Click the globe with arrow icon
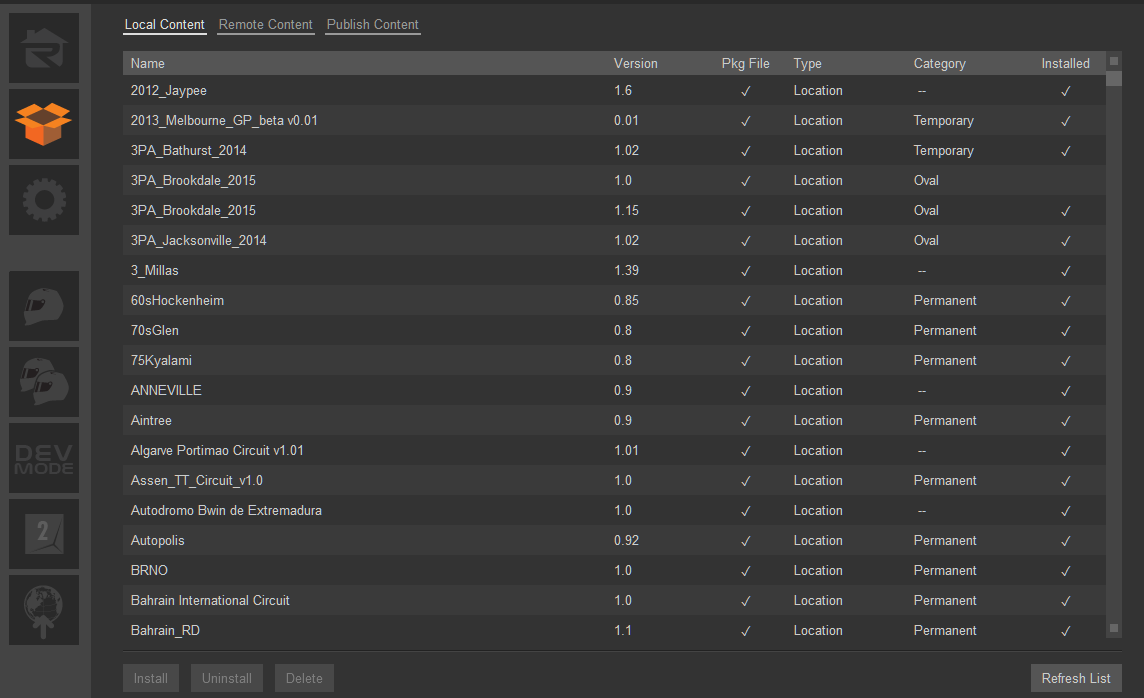 44,610
